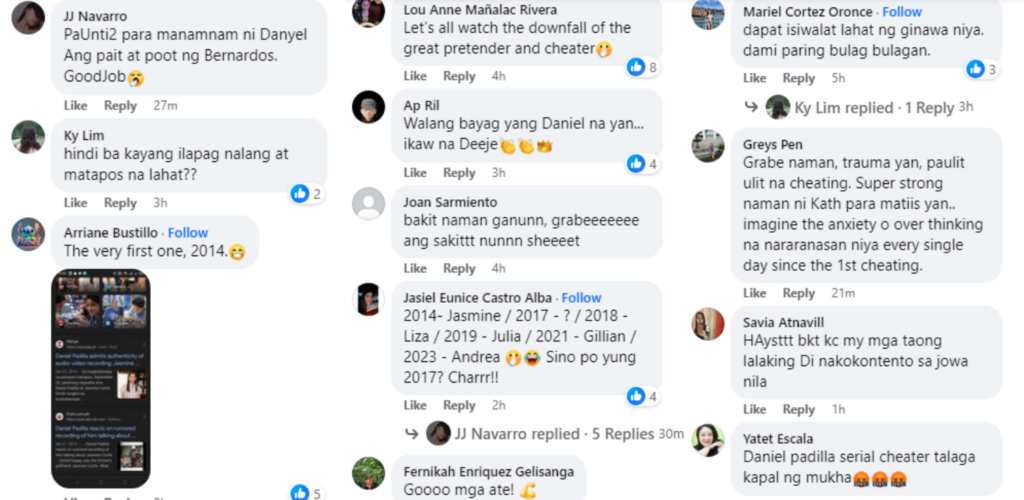
Task: Like Savia Atnavill's comment
Action: (x=754, y=409)
